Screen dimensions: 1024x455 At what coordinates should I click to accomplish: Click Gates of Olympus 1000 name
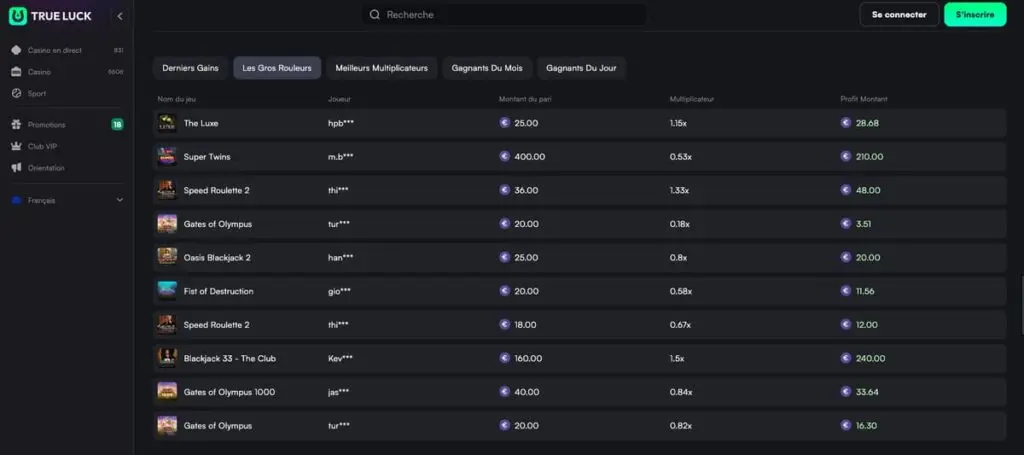tap(229, 392)
